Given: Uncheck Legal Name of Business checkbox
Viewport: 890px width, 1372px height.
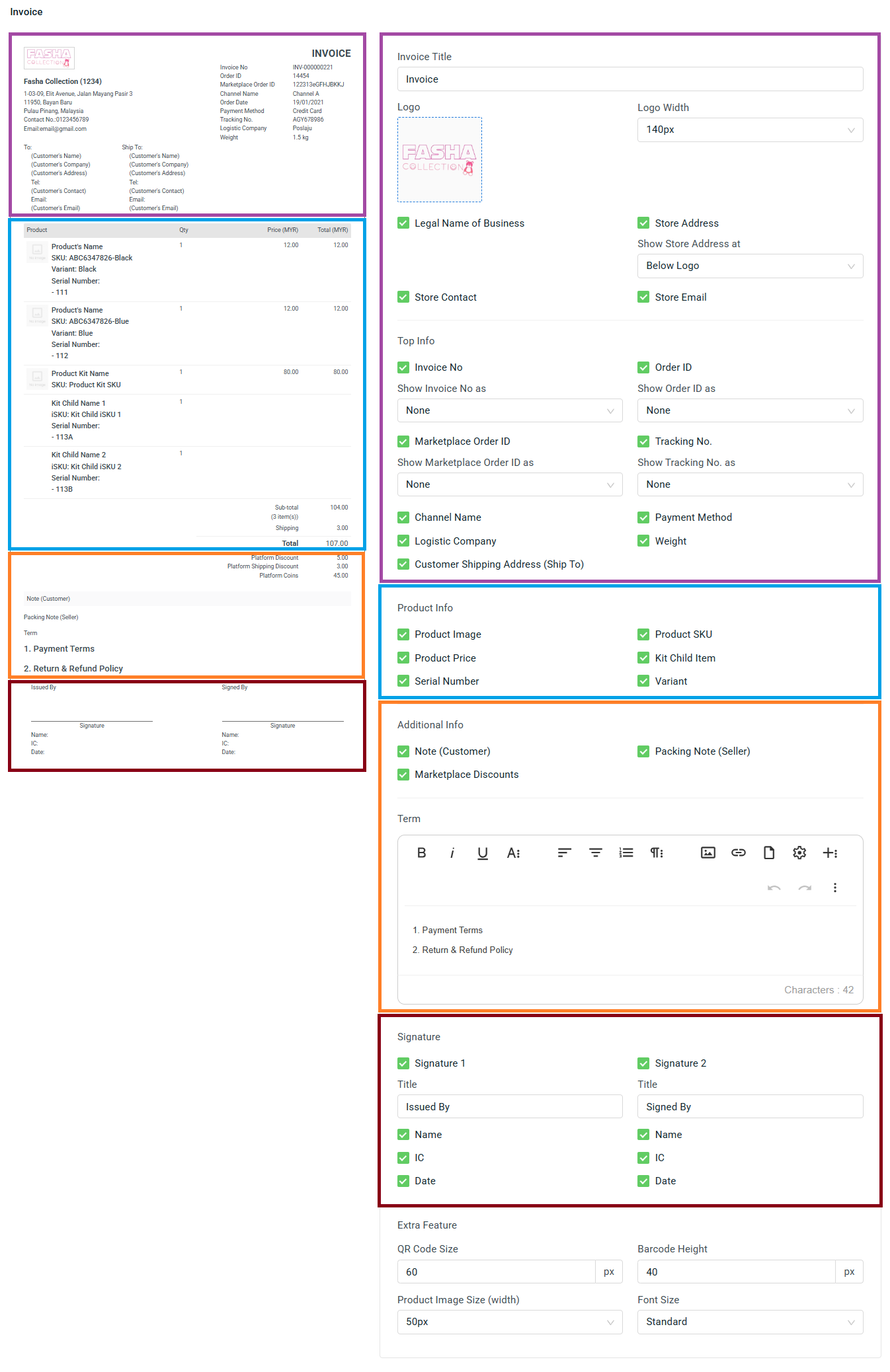Looking at the screenshot, I should click(403, 223).
